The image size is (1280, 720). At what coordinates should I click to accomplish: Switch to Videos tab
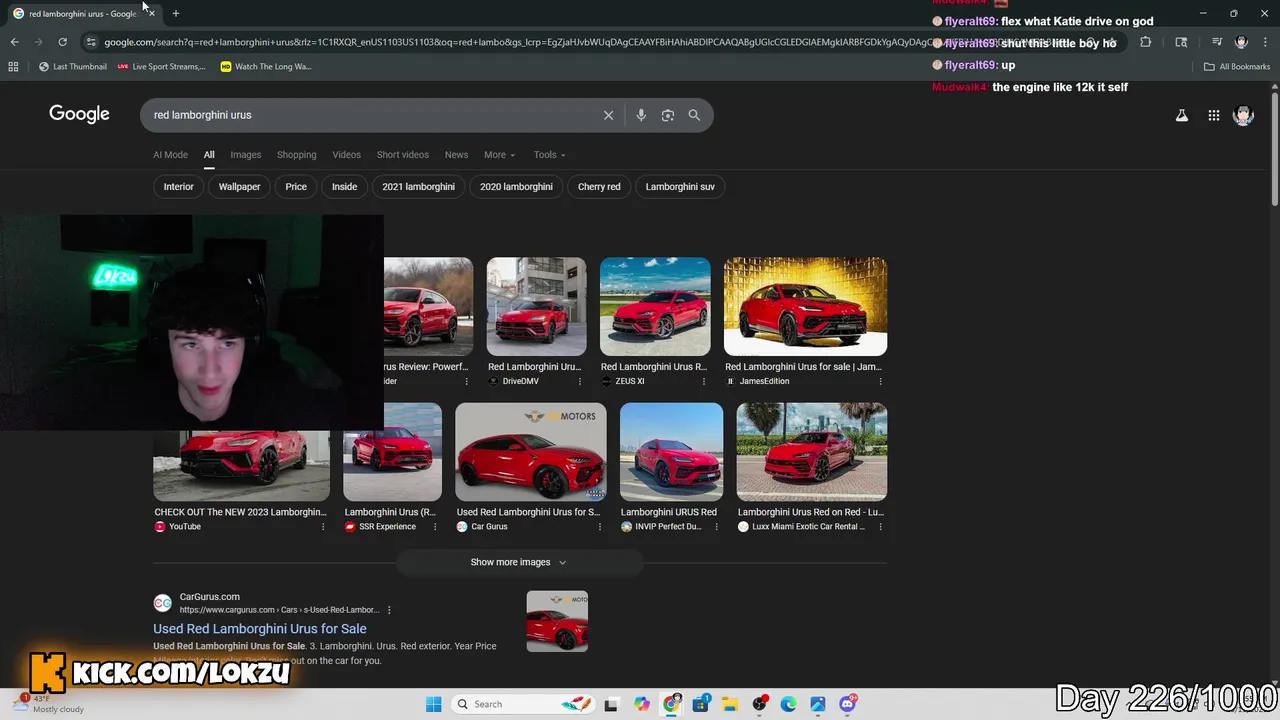tap(346, 155)
